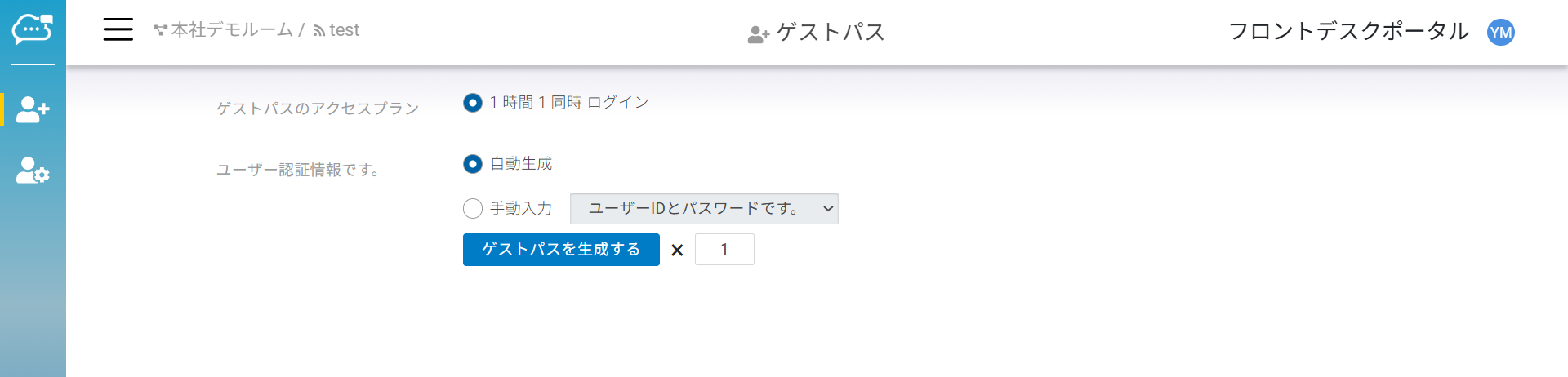Choose the 手動入力 radio option
The height and width of the screenshot is (377, 1568).
[473, 209]
